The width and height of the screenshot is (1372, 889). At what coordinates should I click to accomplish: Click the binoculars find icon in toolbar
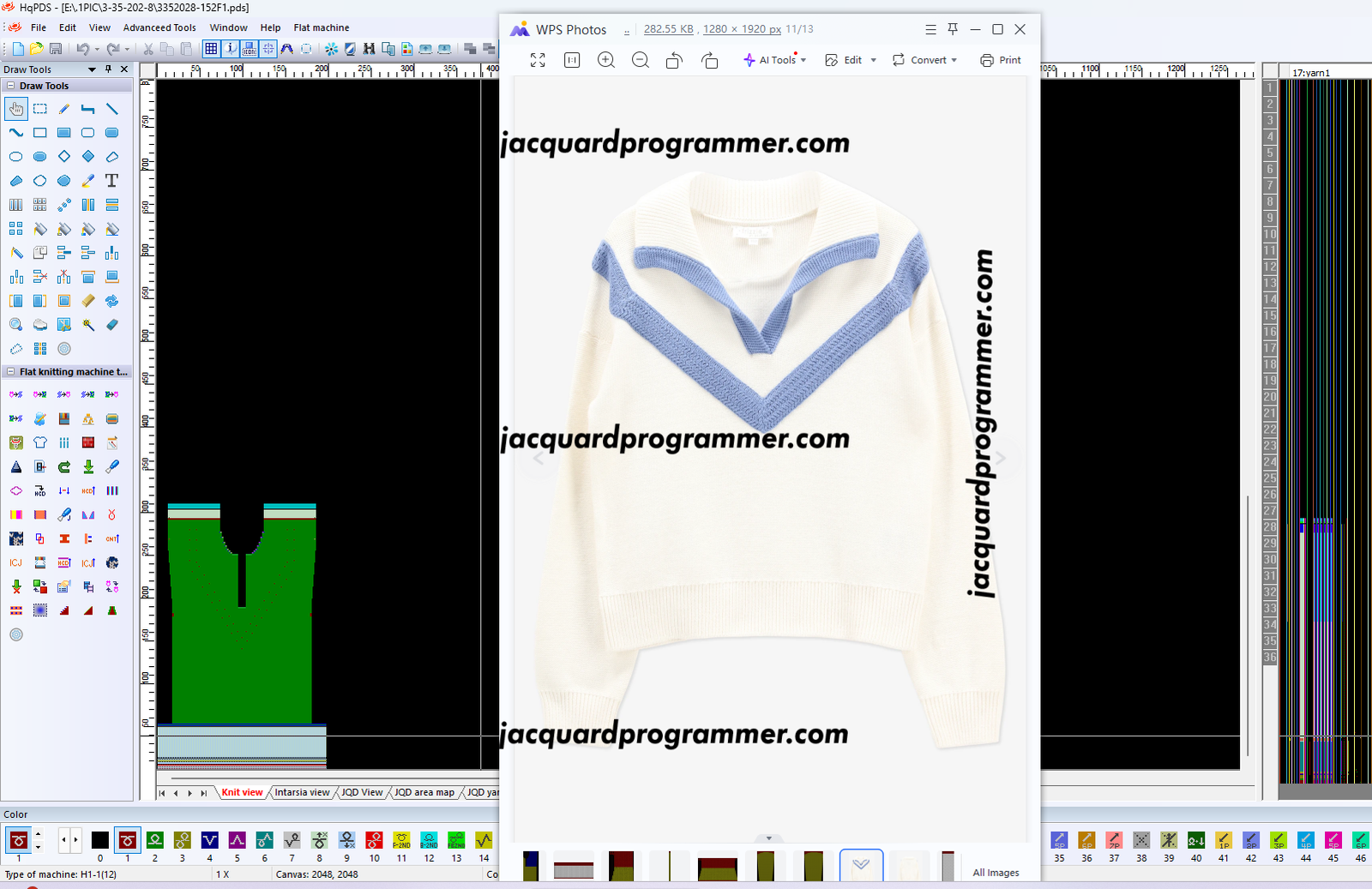(x=369, y=49)
